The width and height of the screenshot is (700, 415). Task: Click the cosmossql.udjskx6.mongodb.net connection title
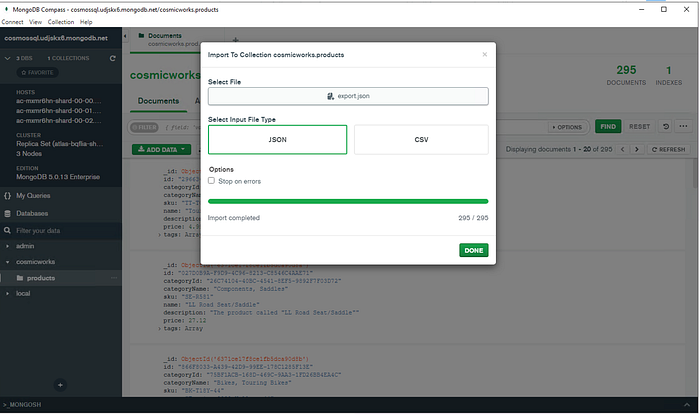pos(56,38)
